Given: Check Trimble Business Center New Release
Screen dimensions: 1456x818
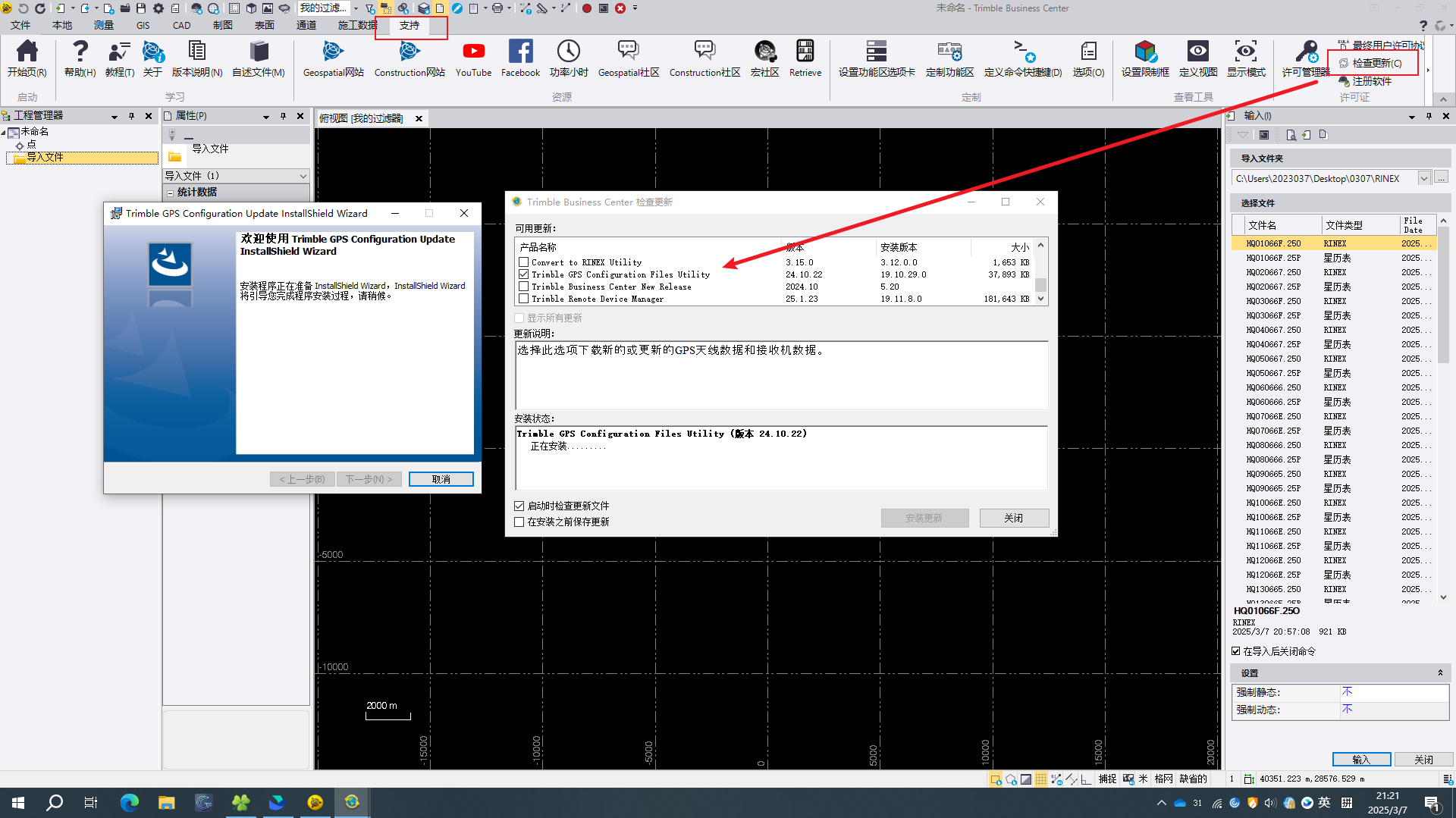Looking at the screenshot, I should pyautogui.click(x=523, y=287).
